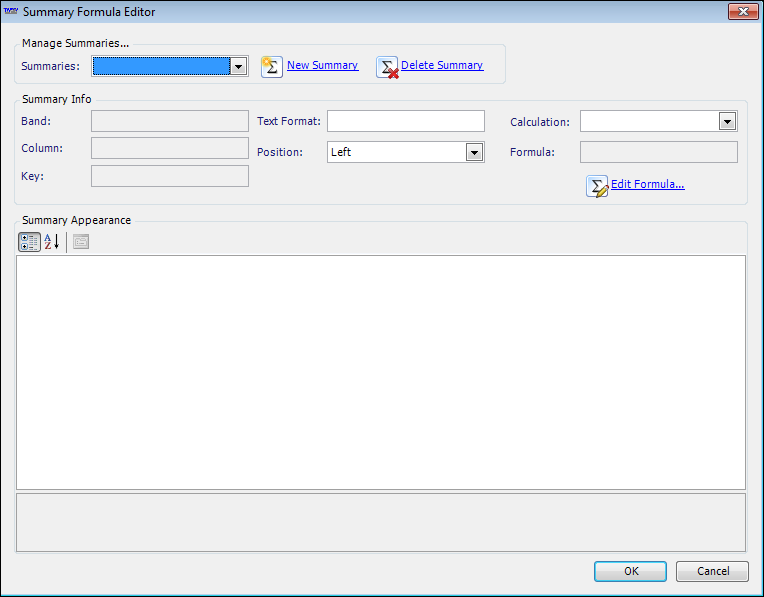
Task: Click the Formula field
Action: pyautogui.click(x=659, y=152)
